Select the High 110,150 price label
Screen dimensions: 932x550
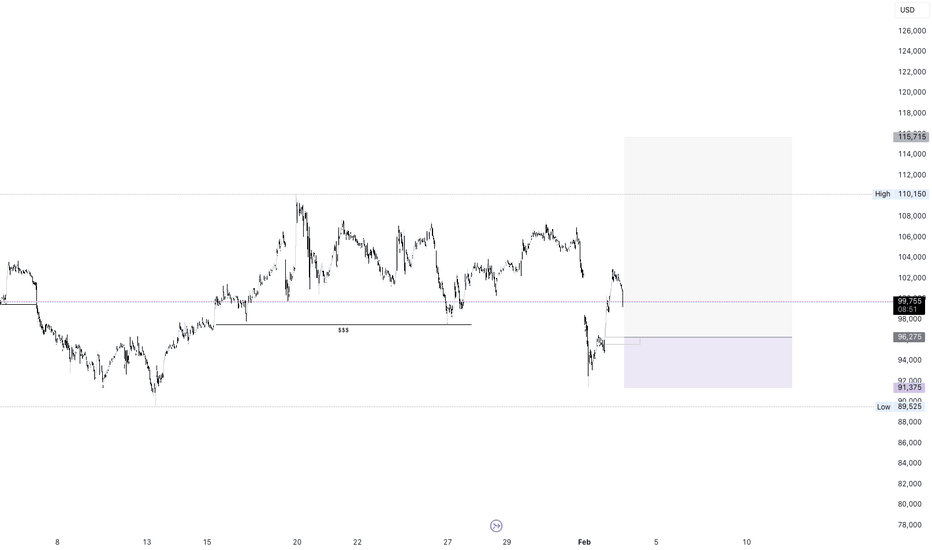[x=900, y=194]
